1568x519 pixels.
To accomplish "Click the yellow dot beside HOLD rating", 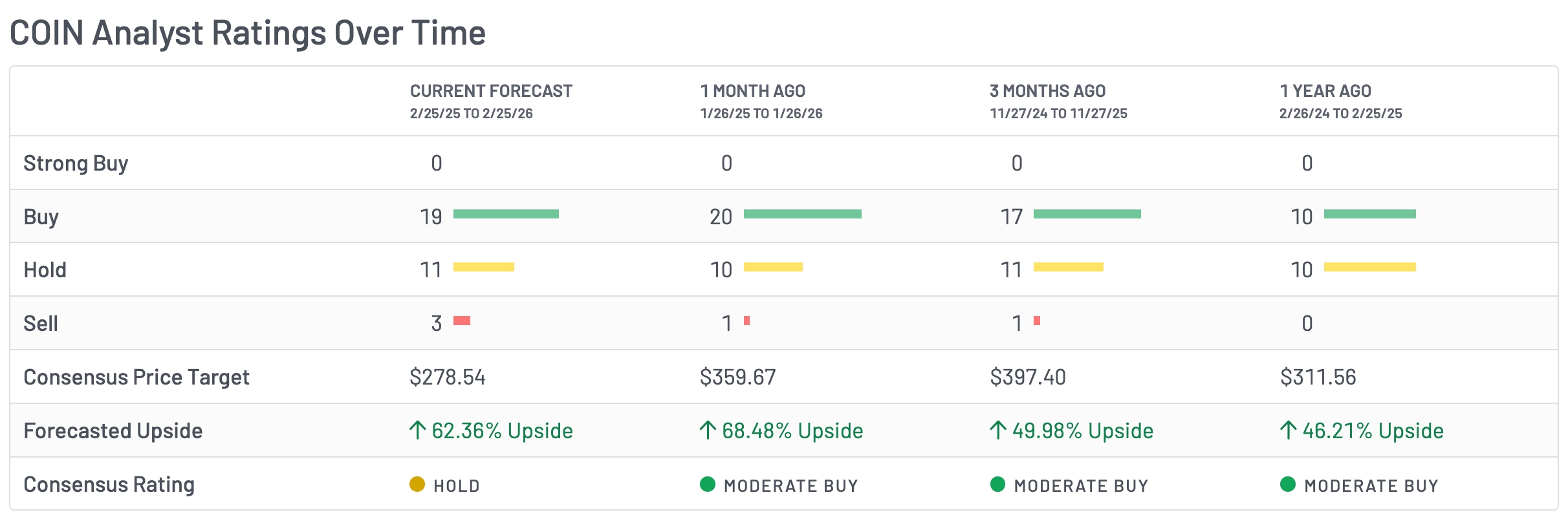I will pyautogui.click(x=417, y=484).
